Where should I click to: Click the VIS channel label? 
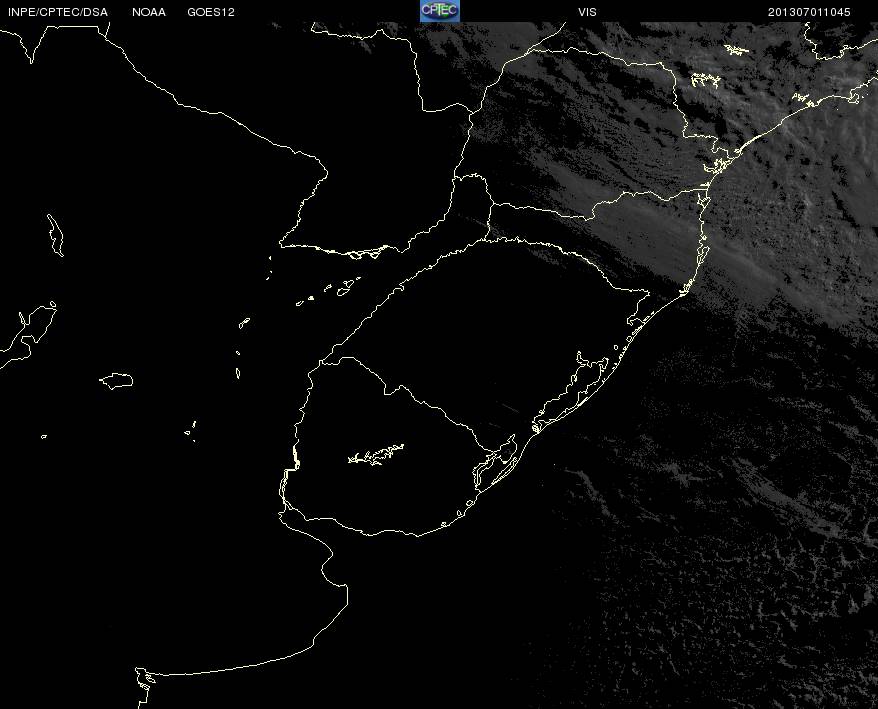click(x=587, y=12)
